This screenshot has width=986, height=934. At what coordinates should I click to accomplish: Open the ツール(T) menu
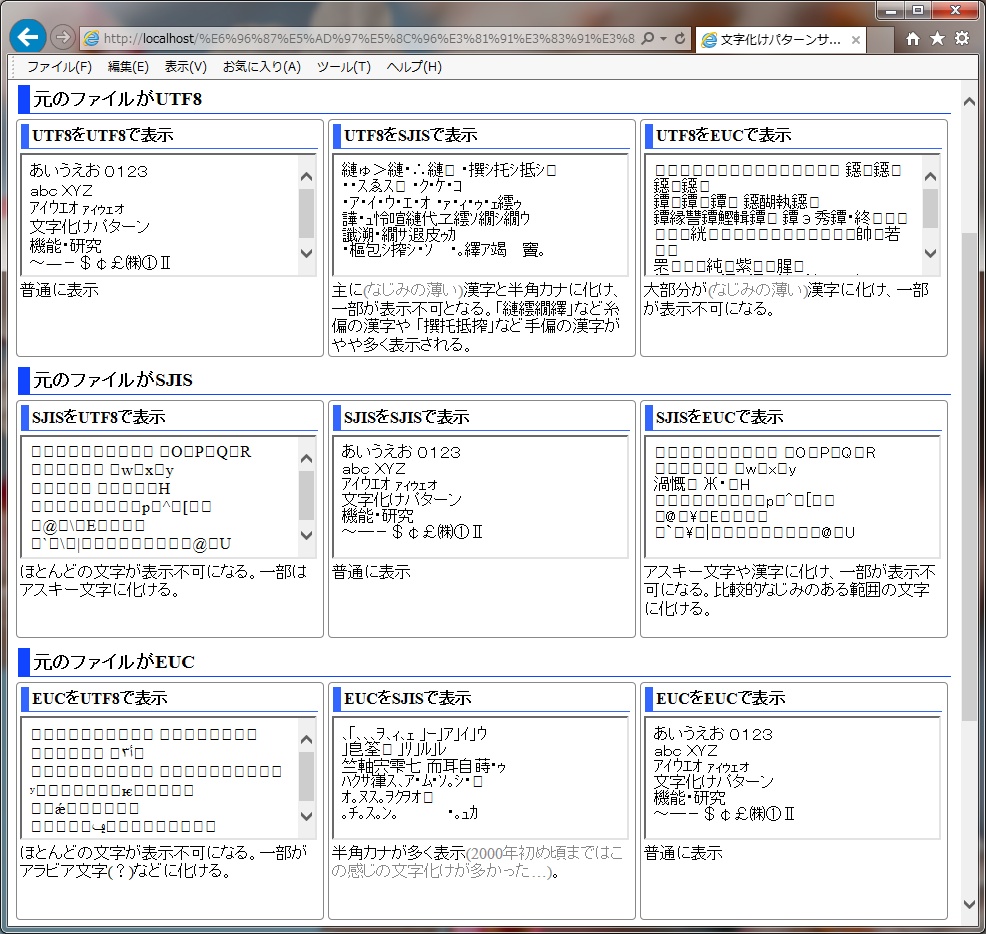tap(343, 67)
